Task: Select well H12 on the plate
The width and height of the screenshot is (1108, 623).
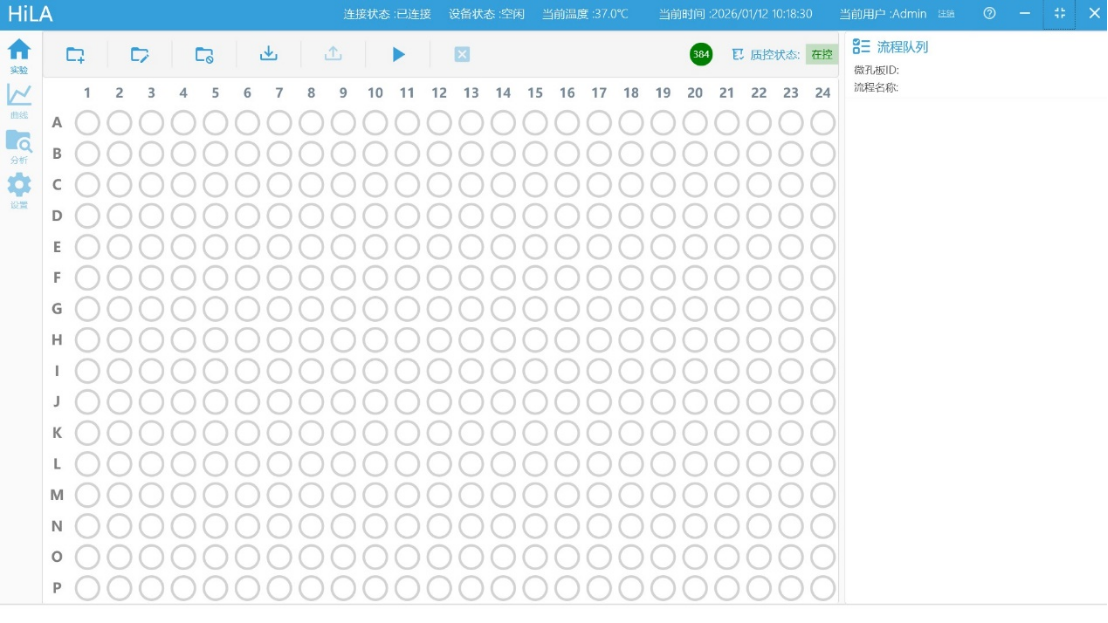Action: pyautogui.click(x=439, y=340)
